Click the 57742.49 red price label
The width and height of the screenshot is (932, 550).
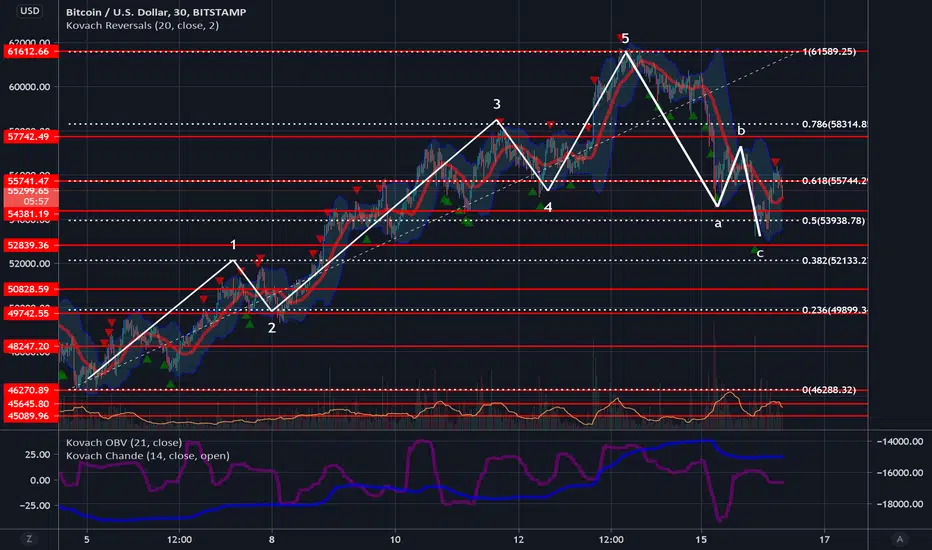tap(29, 137)
